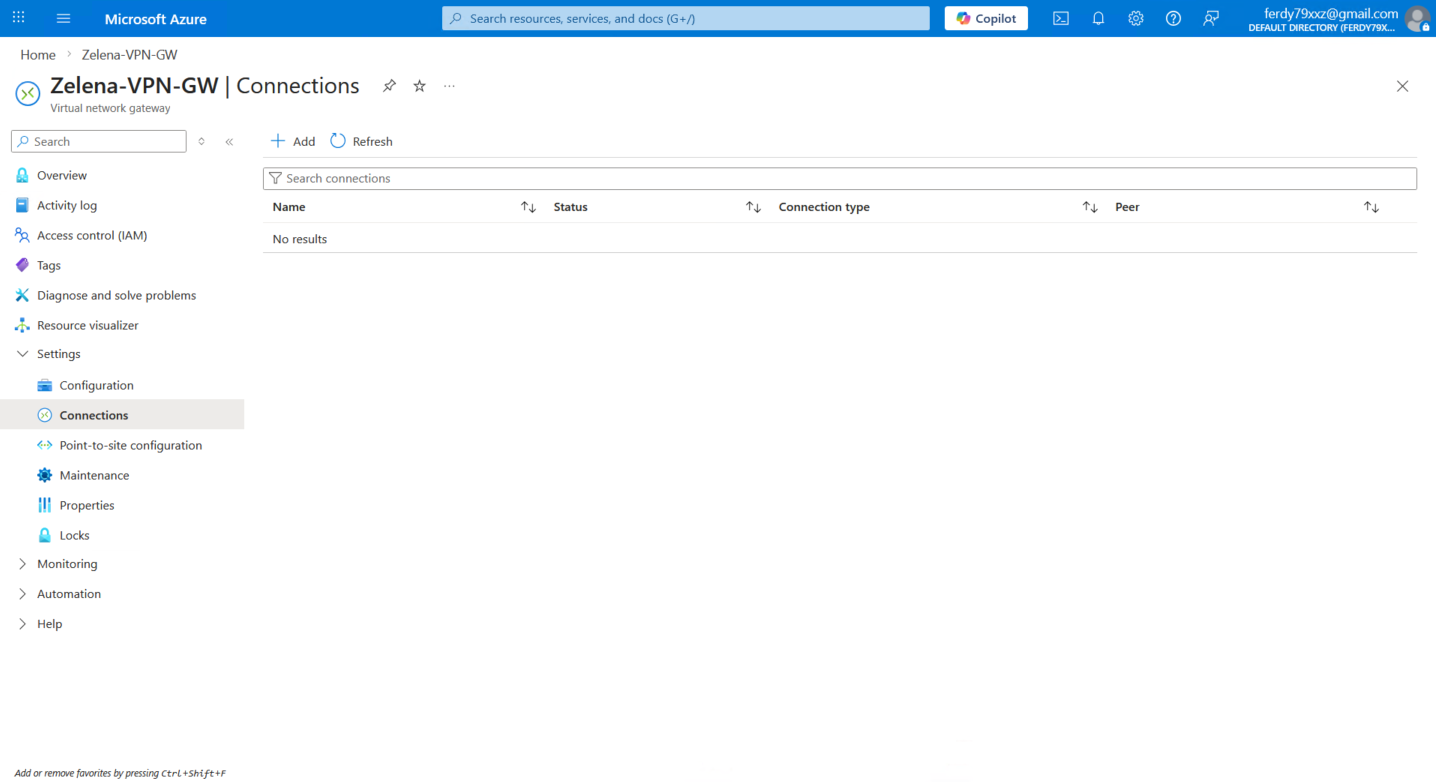Expand the Monitoring section
Image resolution: width=1436 pixels, height=782 pixels.
tap(23, 564)
